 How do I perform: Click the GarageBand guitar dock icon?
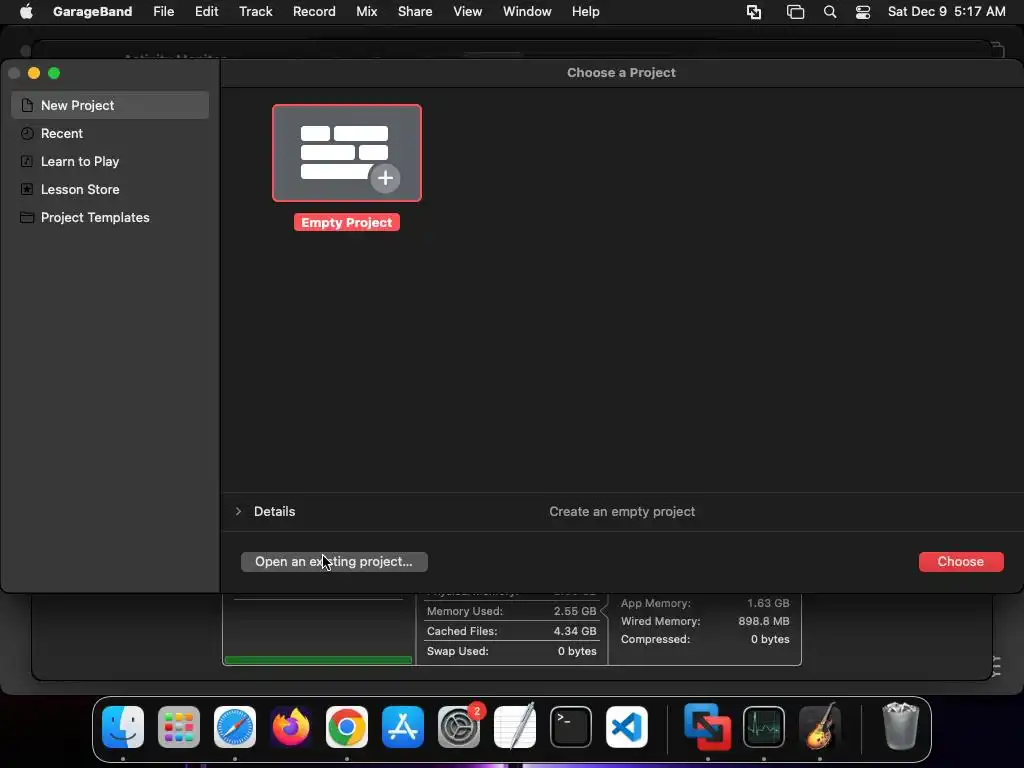coord(820,727)
